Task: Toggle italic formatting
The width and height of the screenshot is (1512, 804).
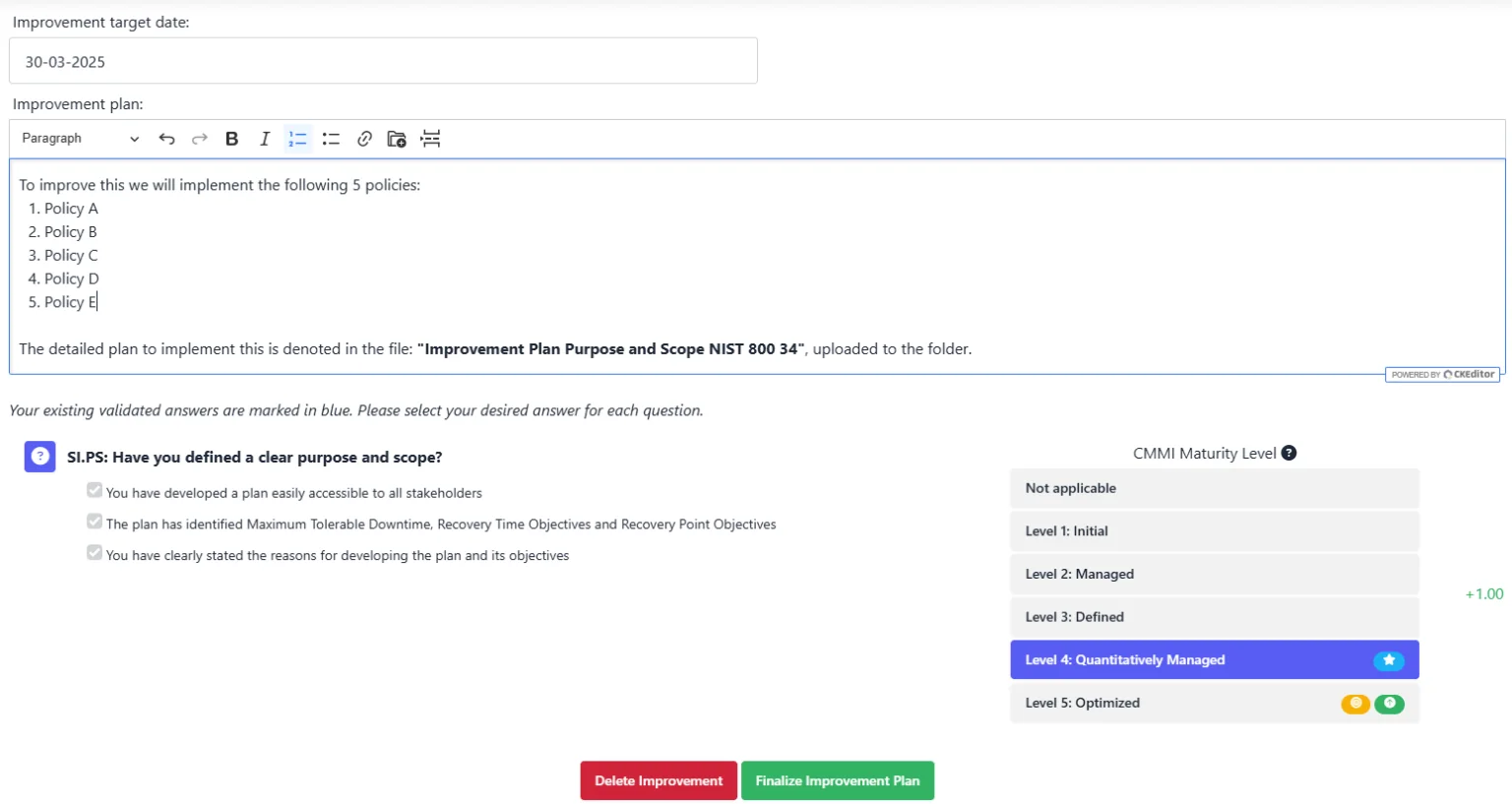Action: pyautogui.click(x=265, y=139)
